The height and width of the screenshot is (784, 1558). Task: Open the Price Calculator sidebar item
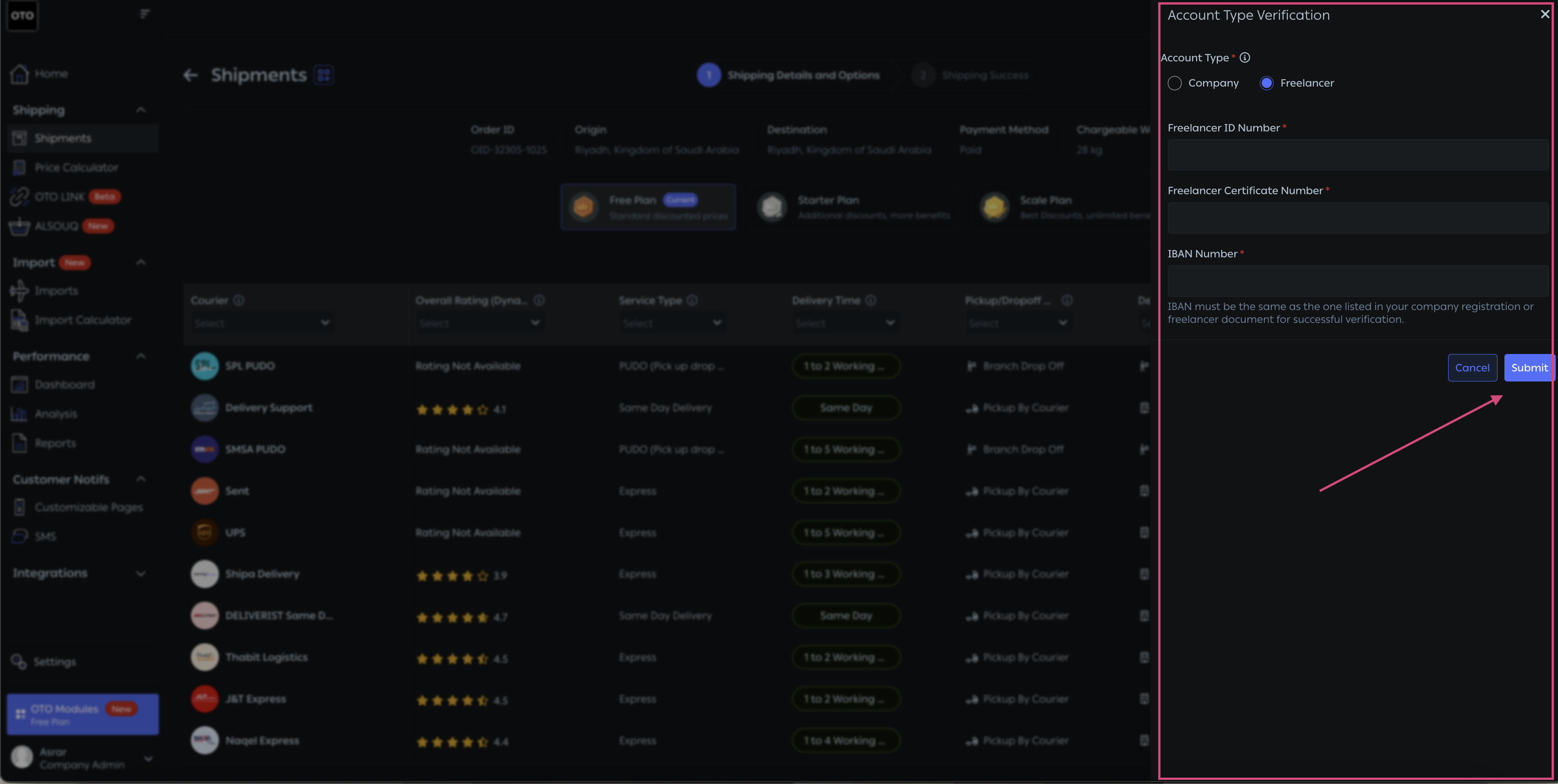[x=76, y=168]
